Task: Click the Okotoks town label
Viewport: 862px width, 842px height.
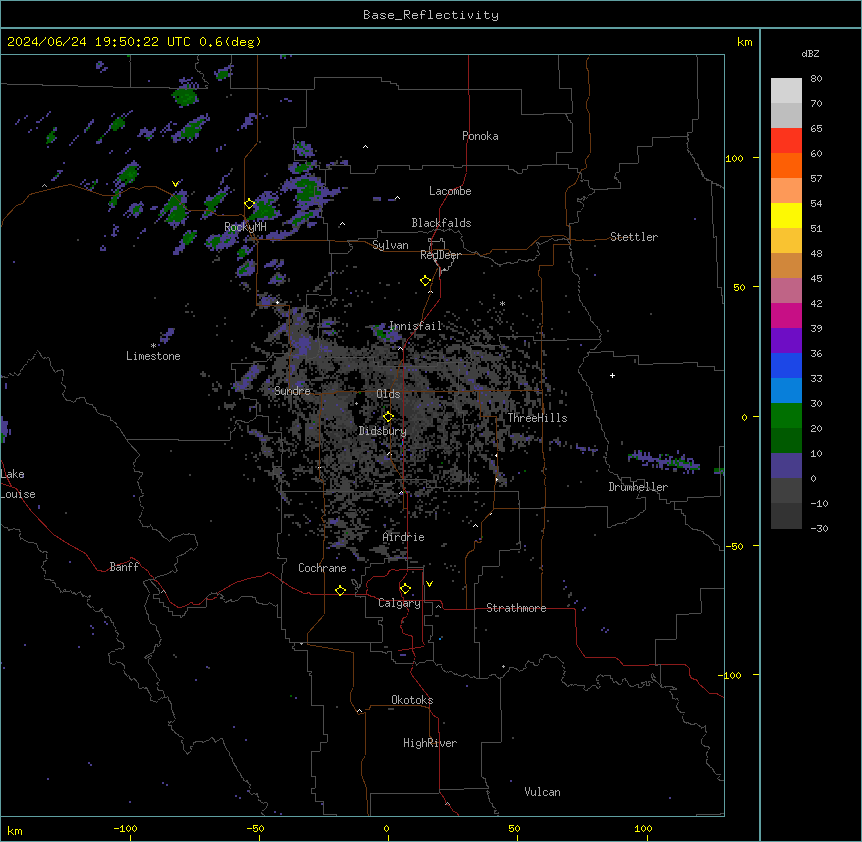Action: (x=412, y=700)
